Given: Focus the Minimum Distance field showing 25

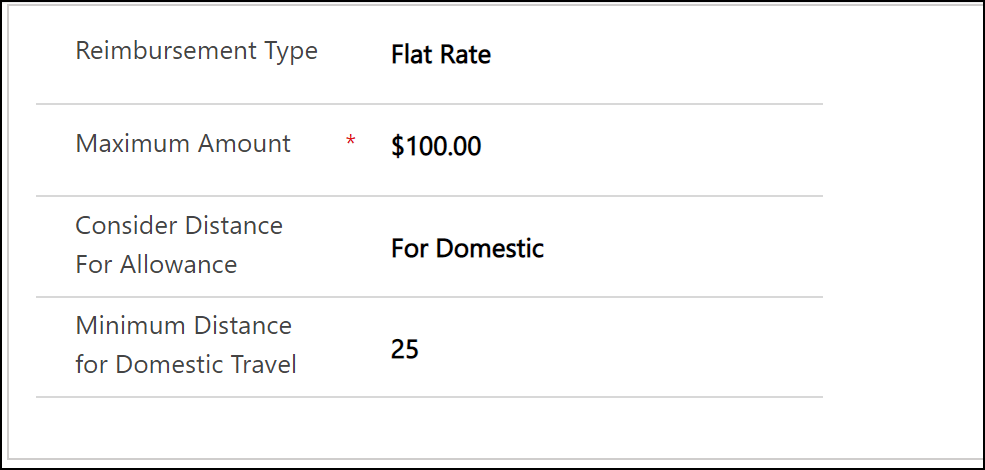Looking at the screenshot, I should click(x=405, y=350).
